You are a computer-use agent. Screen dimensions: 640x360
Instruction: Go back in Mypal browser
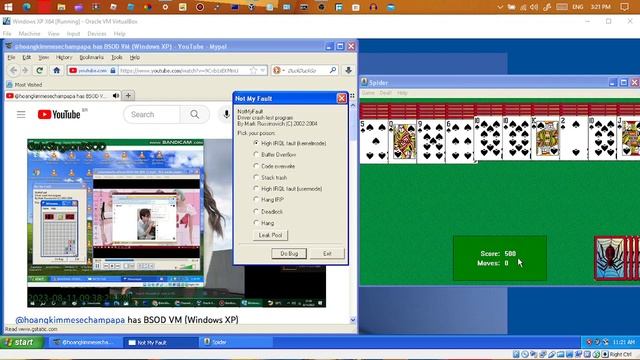point(13,71)
